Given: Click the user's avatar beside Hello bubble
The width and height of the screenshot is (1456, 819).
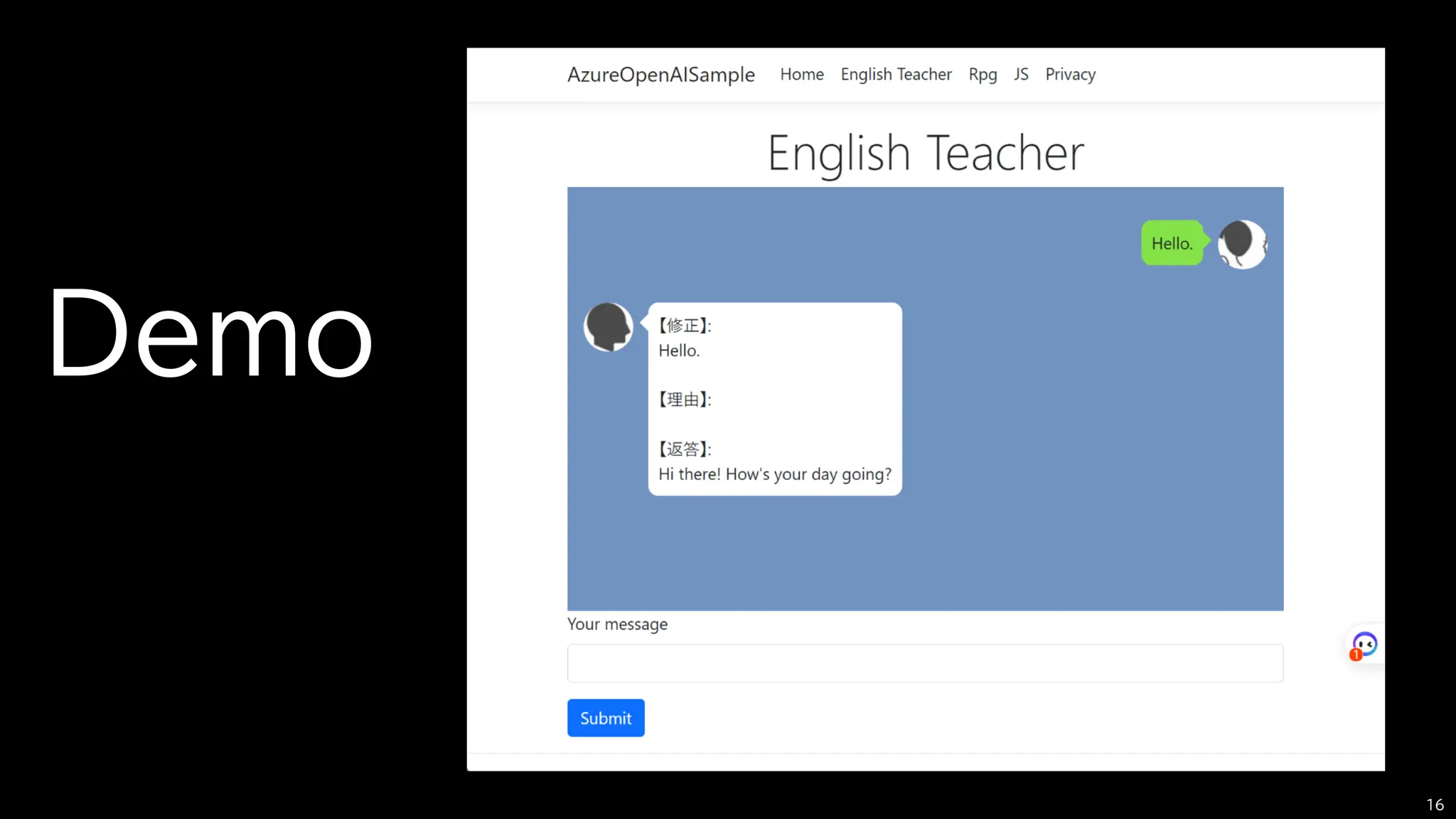Looking at the screenshot, I should click(1242, 244).
